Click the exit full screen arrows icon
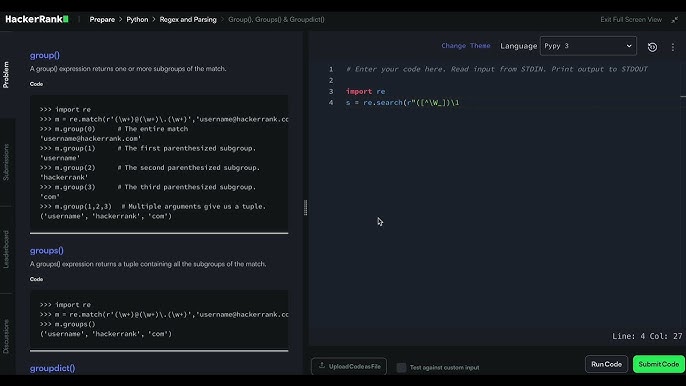The width and height of the screenshot is (686, 386). [675, 20]
